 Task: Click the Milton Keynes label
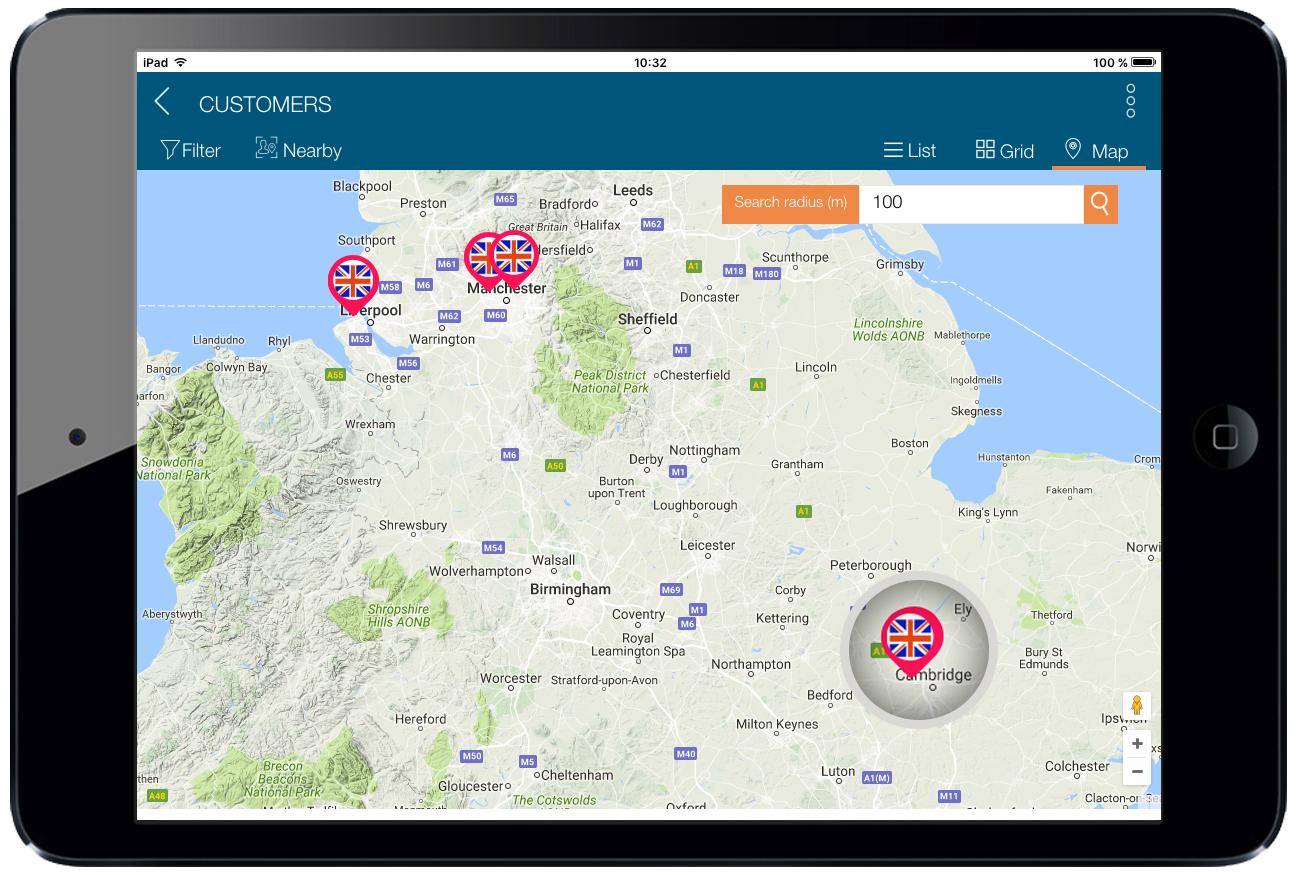(x=777, y=724)
